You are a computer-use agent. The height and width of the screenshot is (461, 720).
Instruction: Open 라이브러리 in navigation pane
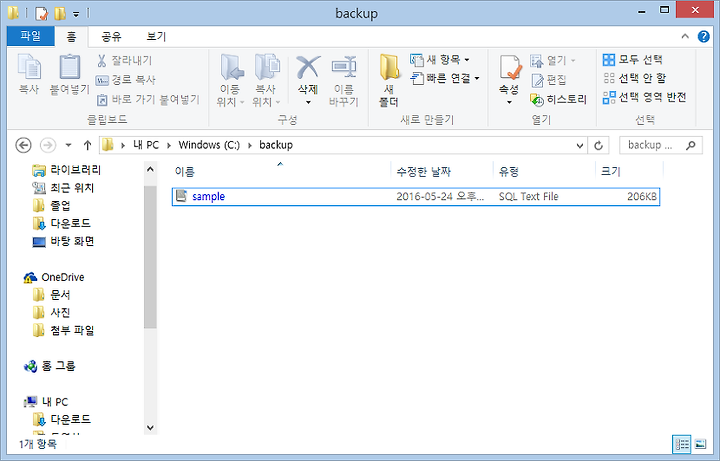[67, 170]
